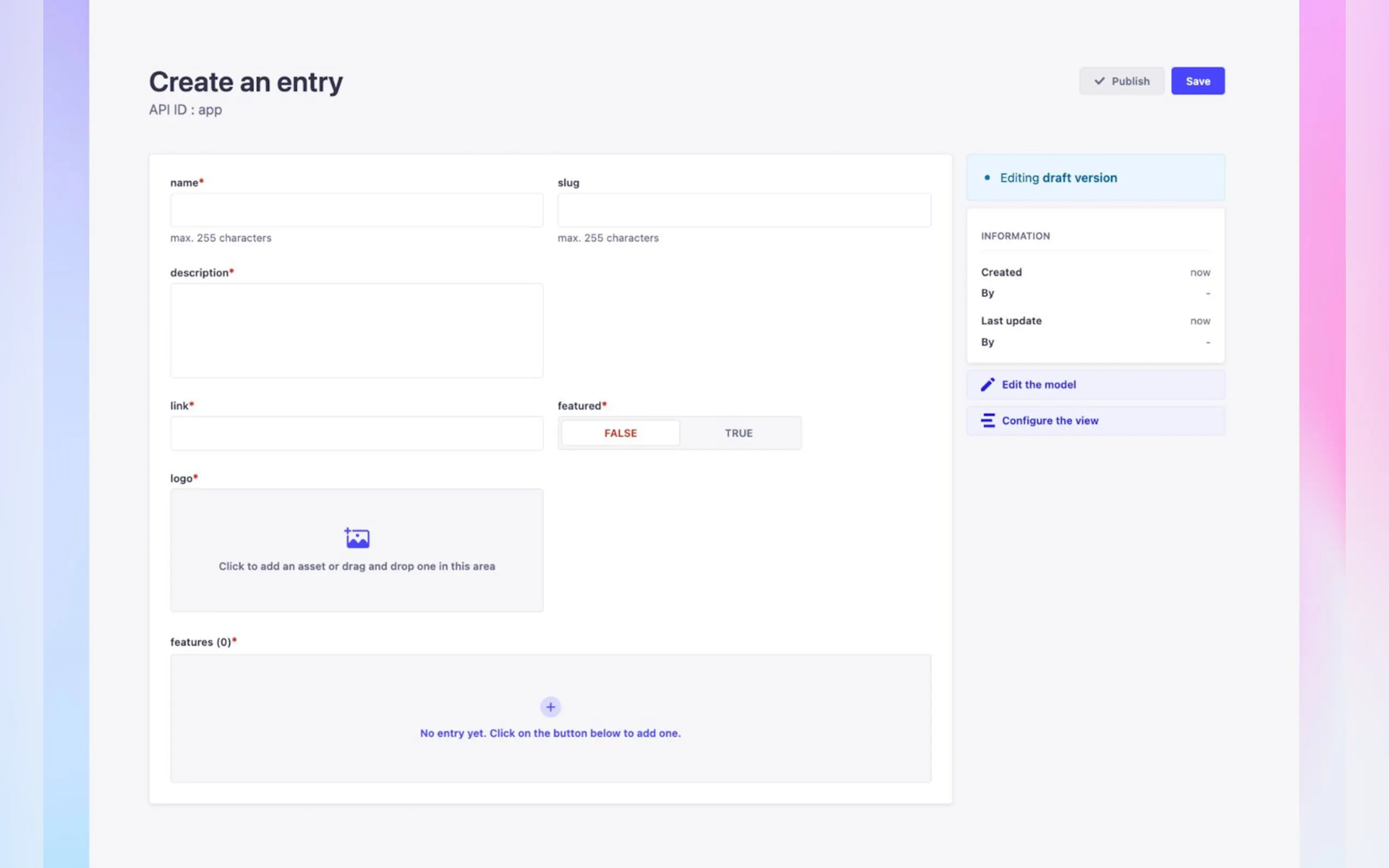Click the INFORMATION panel header
This screenshot has height=868, width=1389.
click(1014, 236)
